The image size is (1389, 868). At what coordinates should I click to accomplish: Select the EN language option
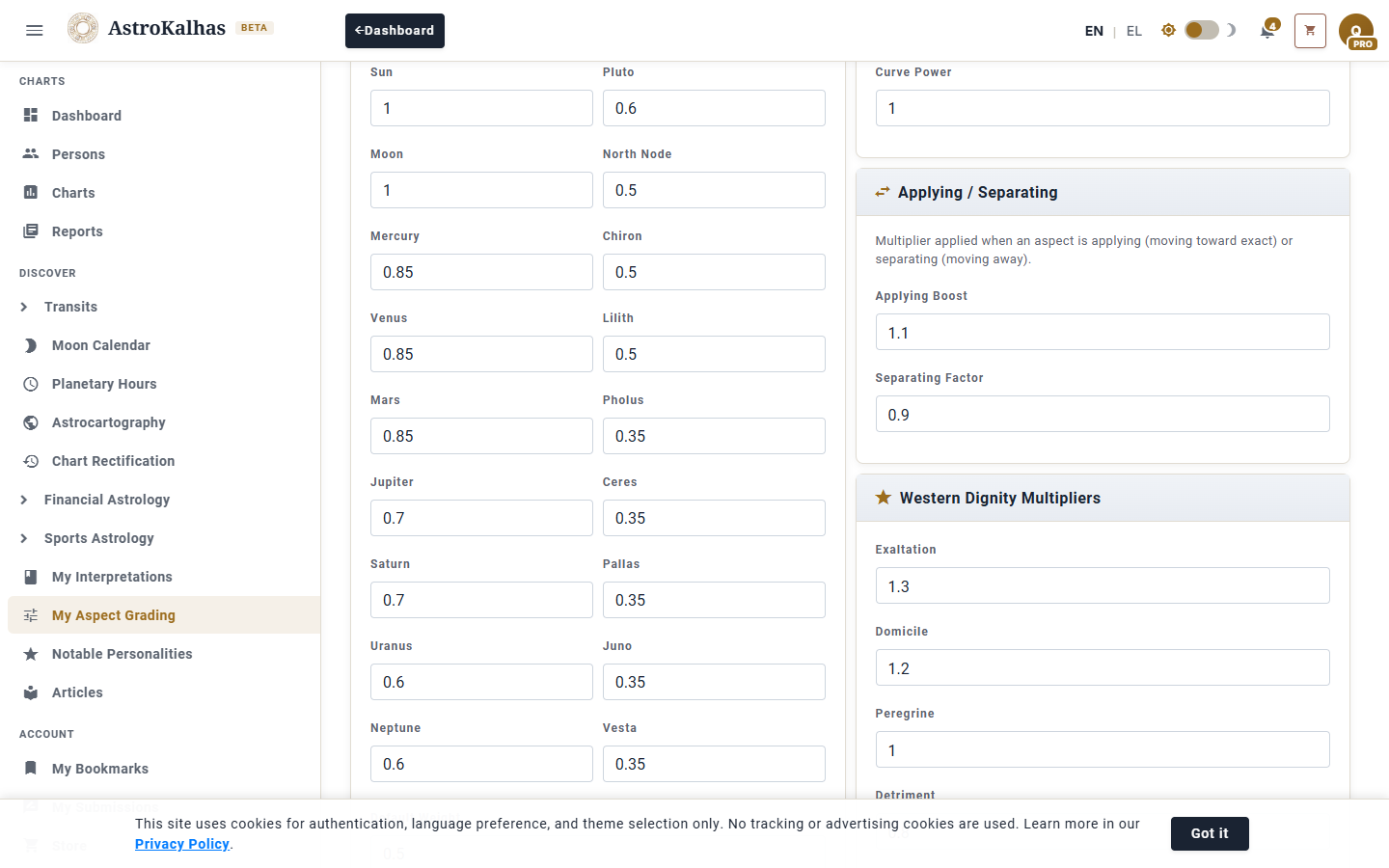click(x=1094, y=31)
